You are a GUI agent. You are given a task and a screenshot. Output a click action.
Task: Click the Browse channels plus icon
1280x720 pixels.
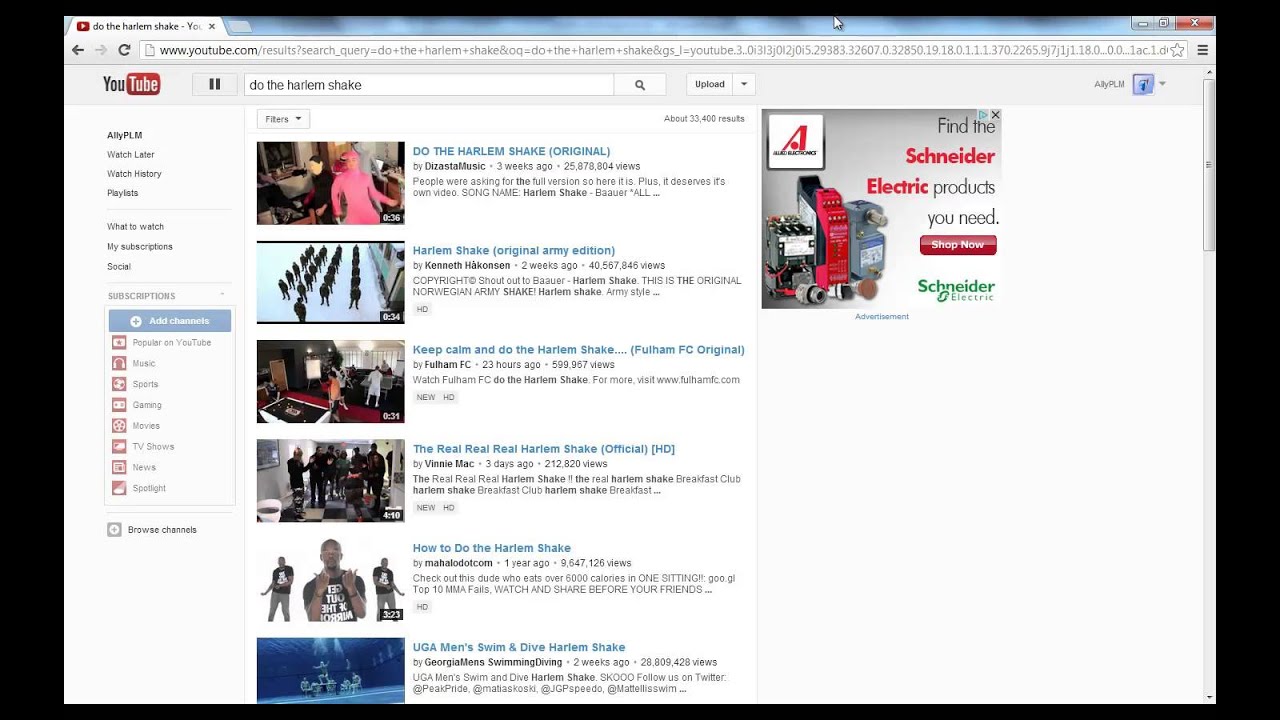[114, 530]
